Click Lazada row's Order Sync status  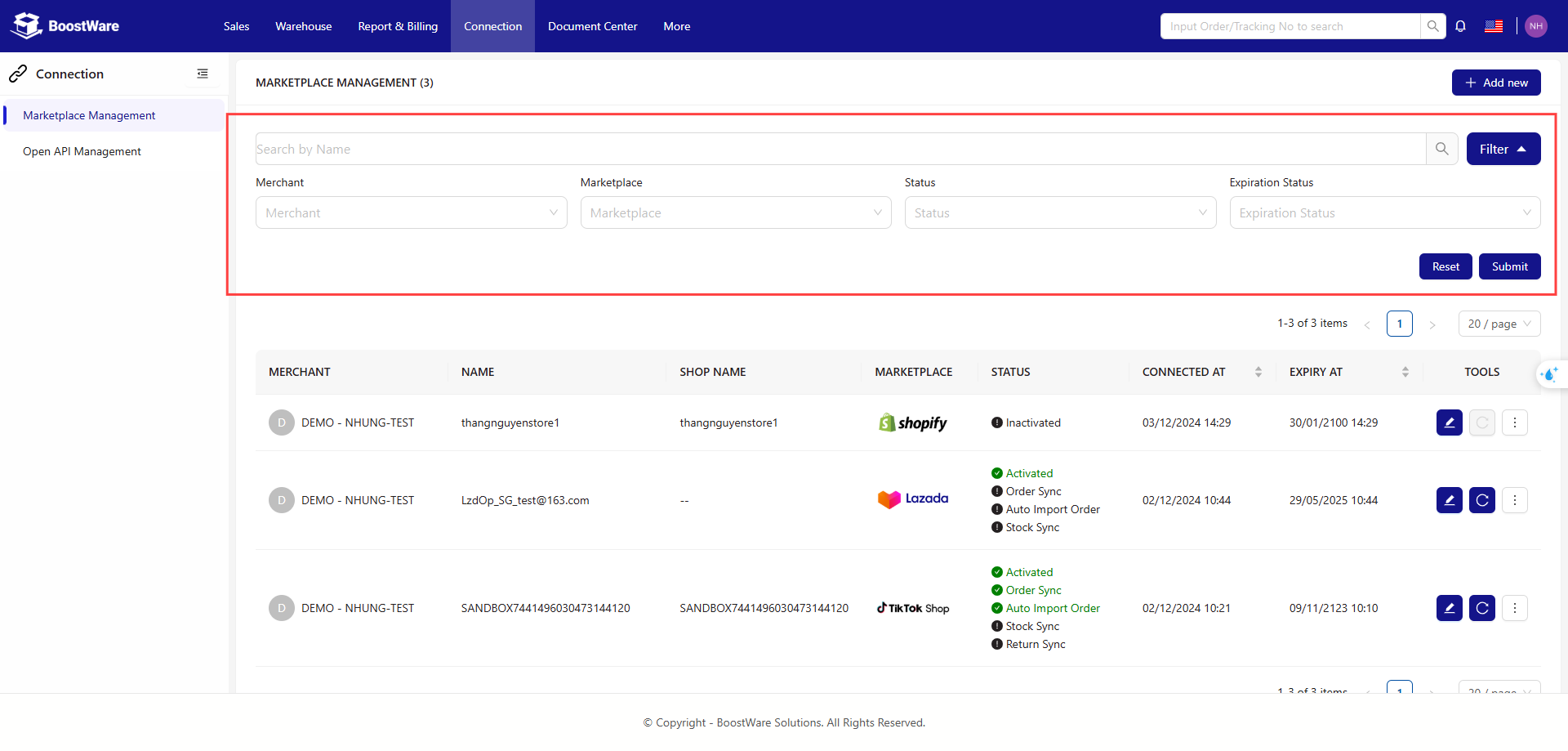(1027, 491)
